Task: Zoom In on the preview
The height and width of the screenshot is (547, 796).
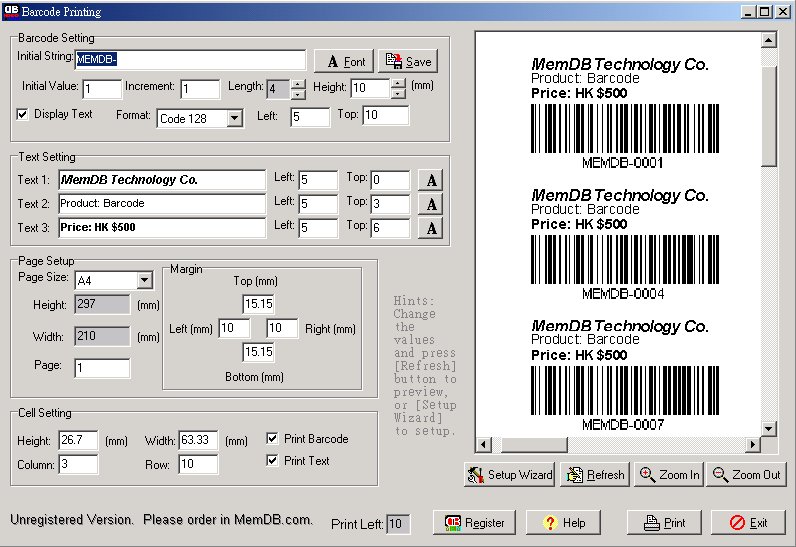Action: 669,474
